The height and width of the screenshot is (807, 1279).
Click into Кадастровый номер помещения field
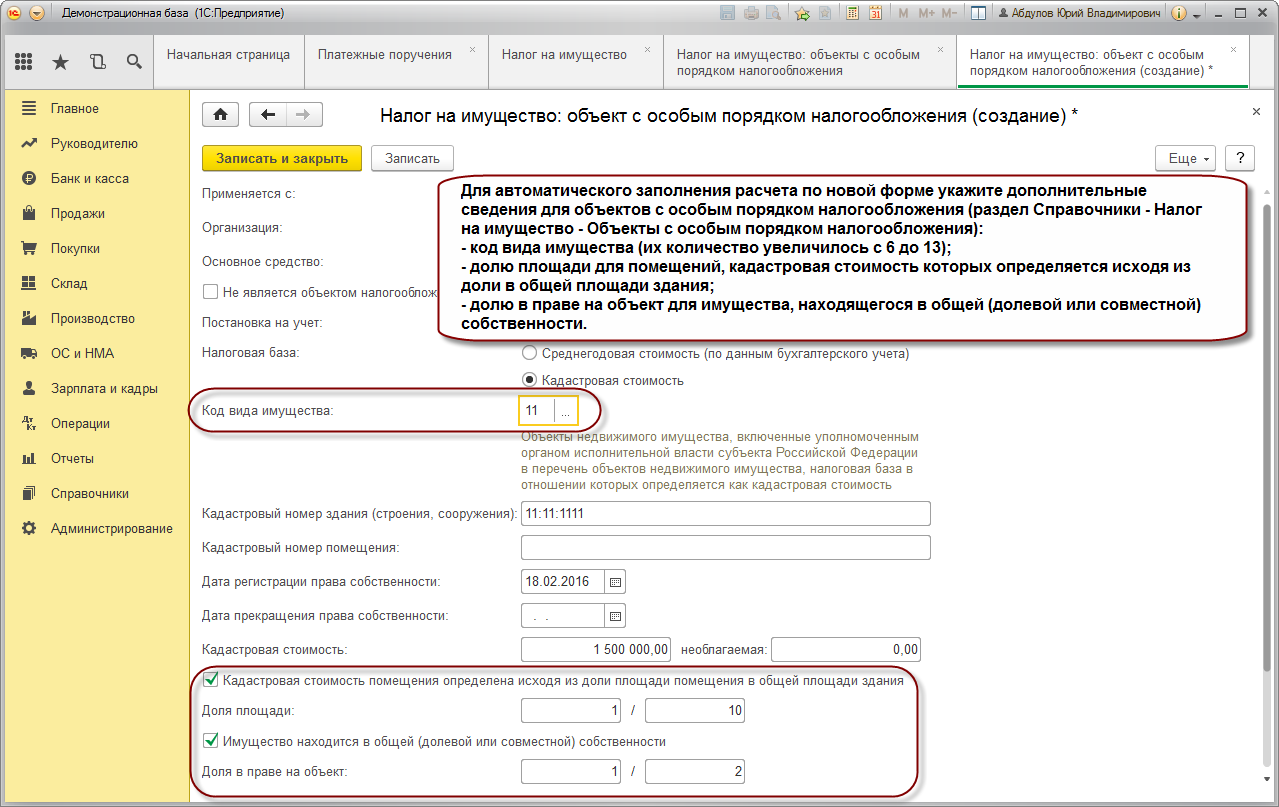point(726,548)
